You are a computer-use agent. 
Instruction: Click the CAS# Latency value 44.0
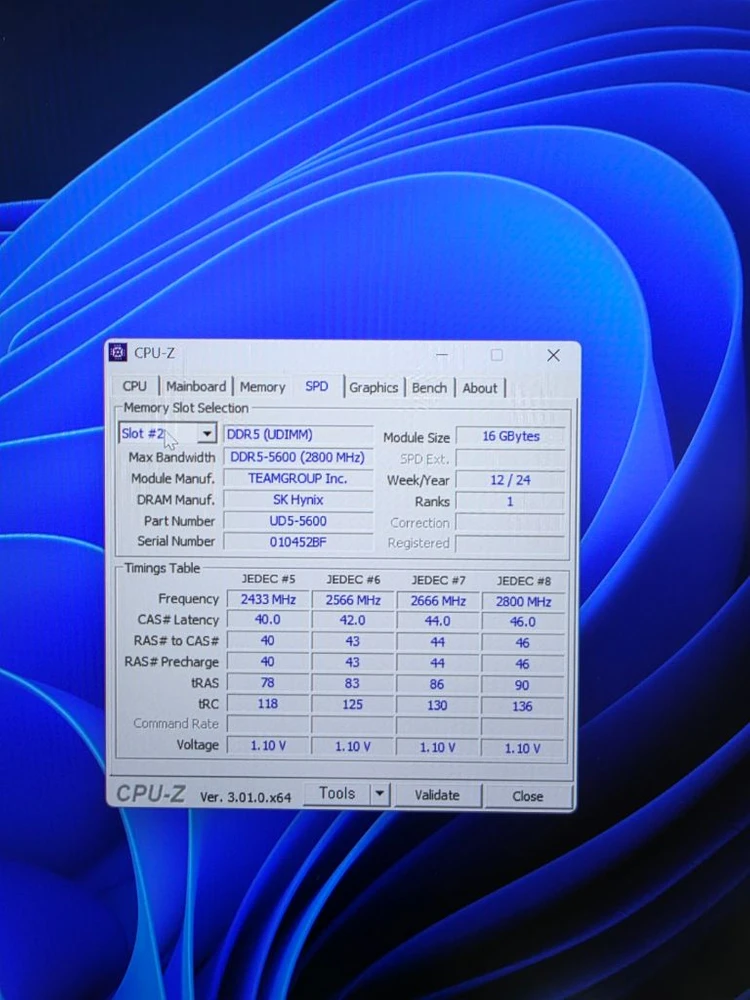pos(438,621)
